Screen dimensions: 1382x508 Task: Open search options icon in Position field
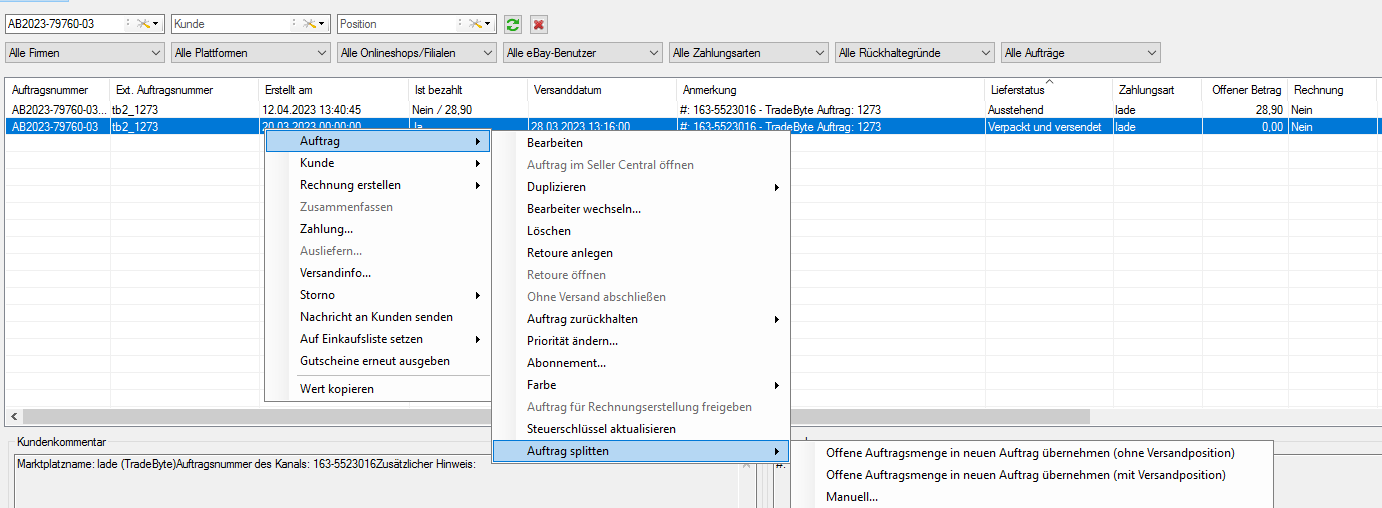(480, 23)
